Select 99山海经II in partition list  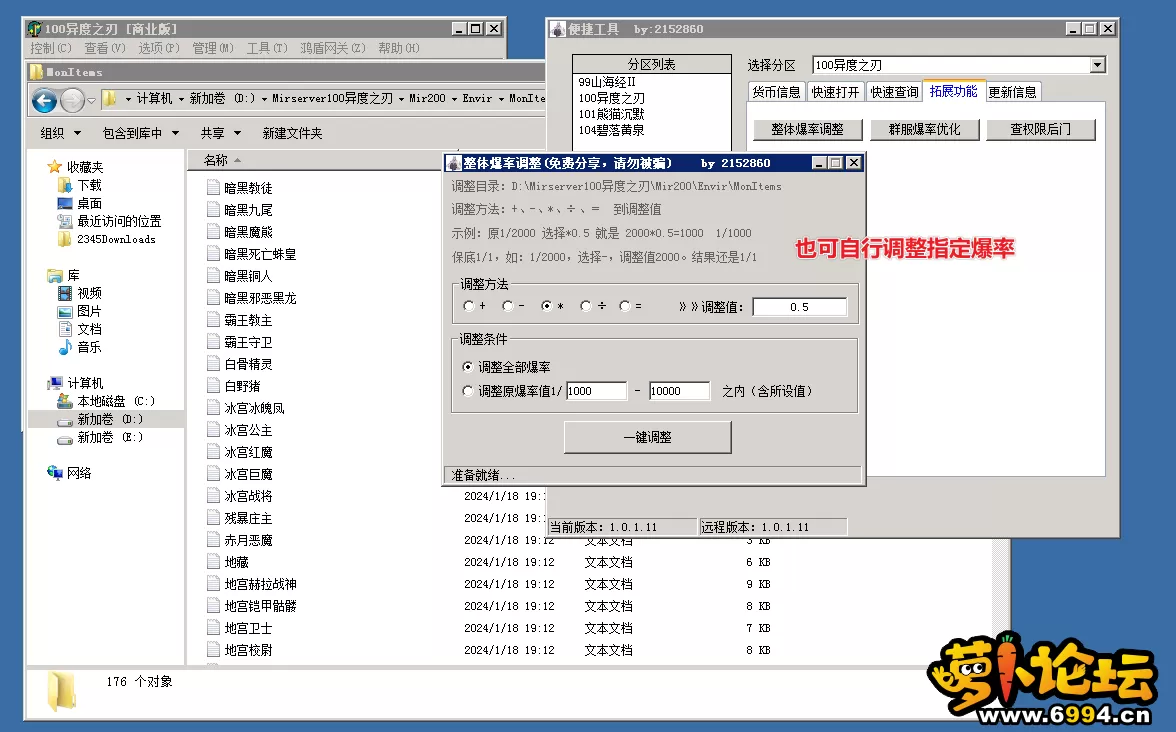click(x=607, y=82)
